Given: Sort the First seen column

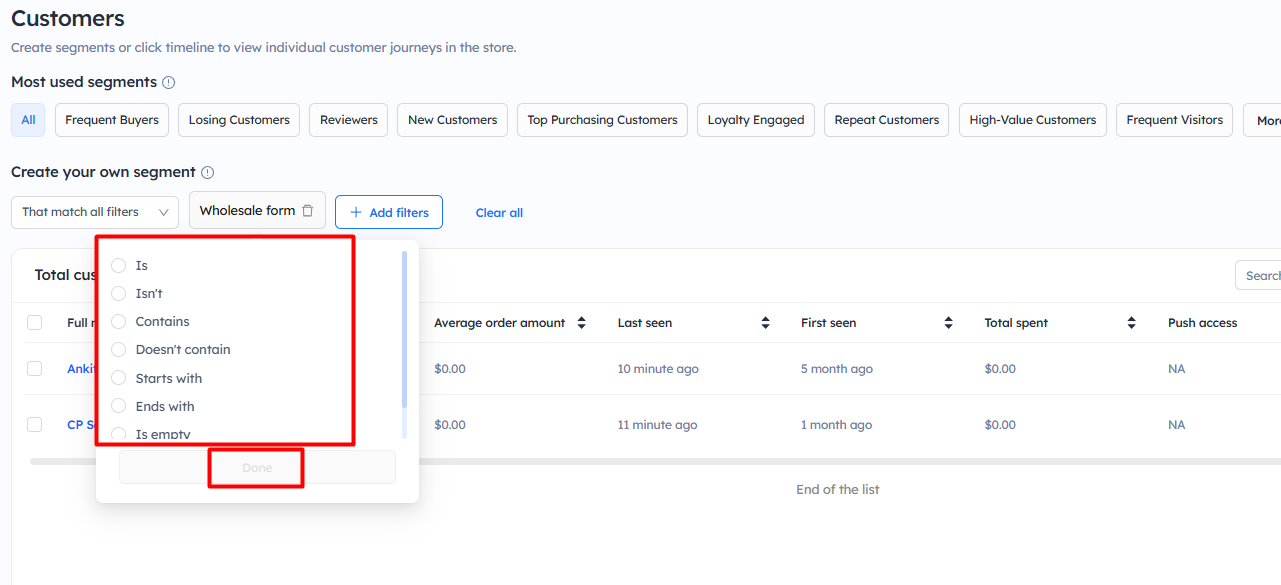Looking at the screenshot, I should click(x=948, y=323).
